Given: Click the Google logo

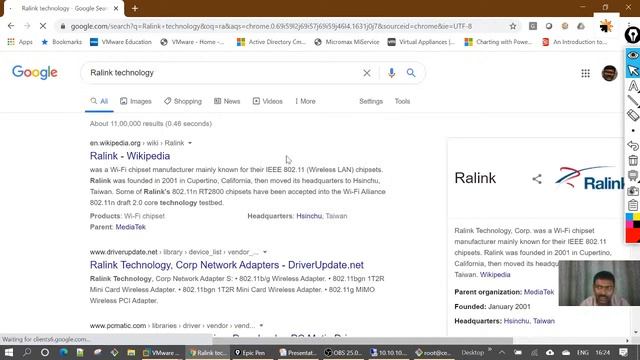Looking at the screenshot, I should (x=35, y=73).
